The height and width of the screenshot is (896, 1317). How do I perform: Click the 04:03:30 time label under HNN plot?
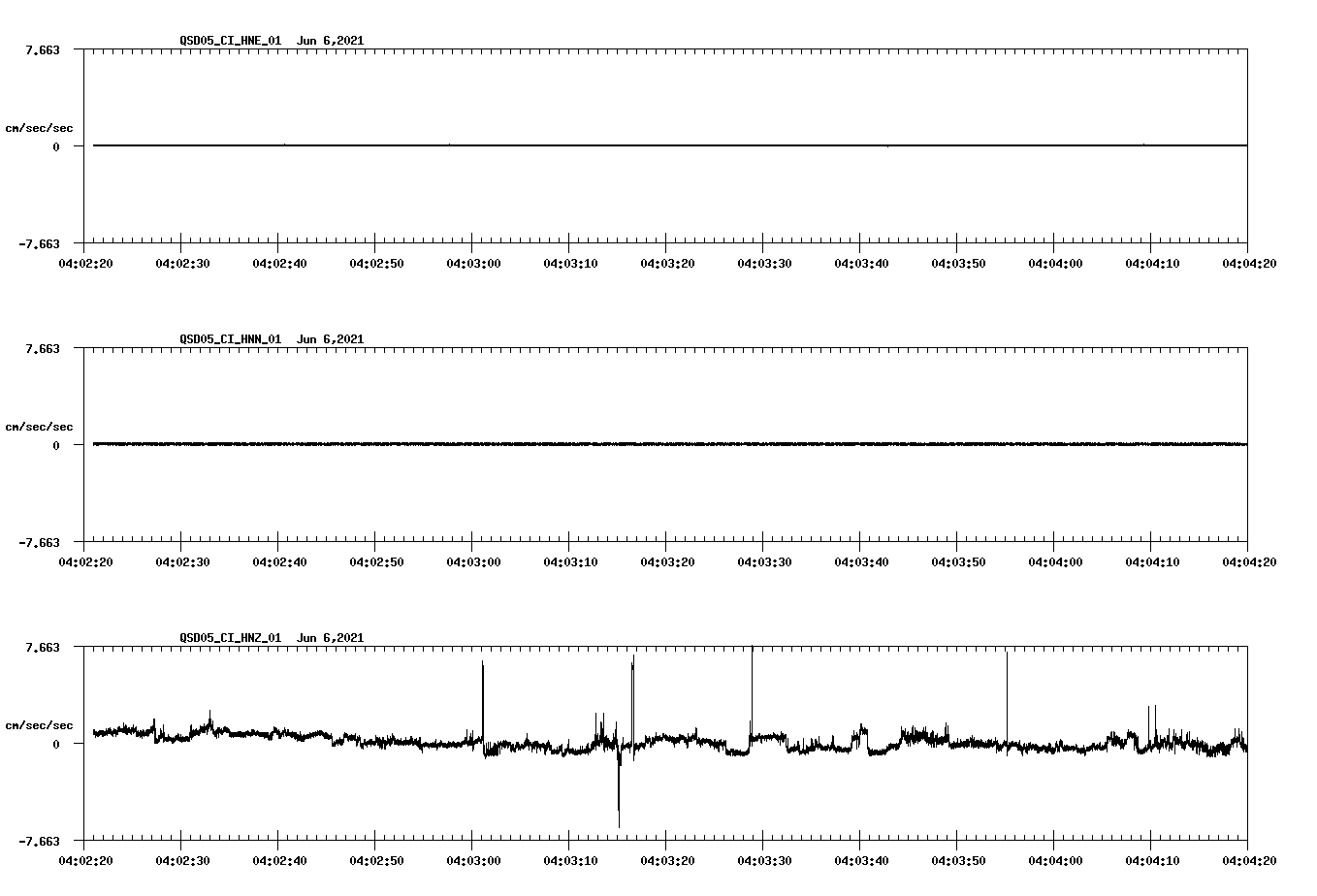(764, 561)
